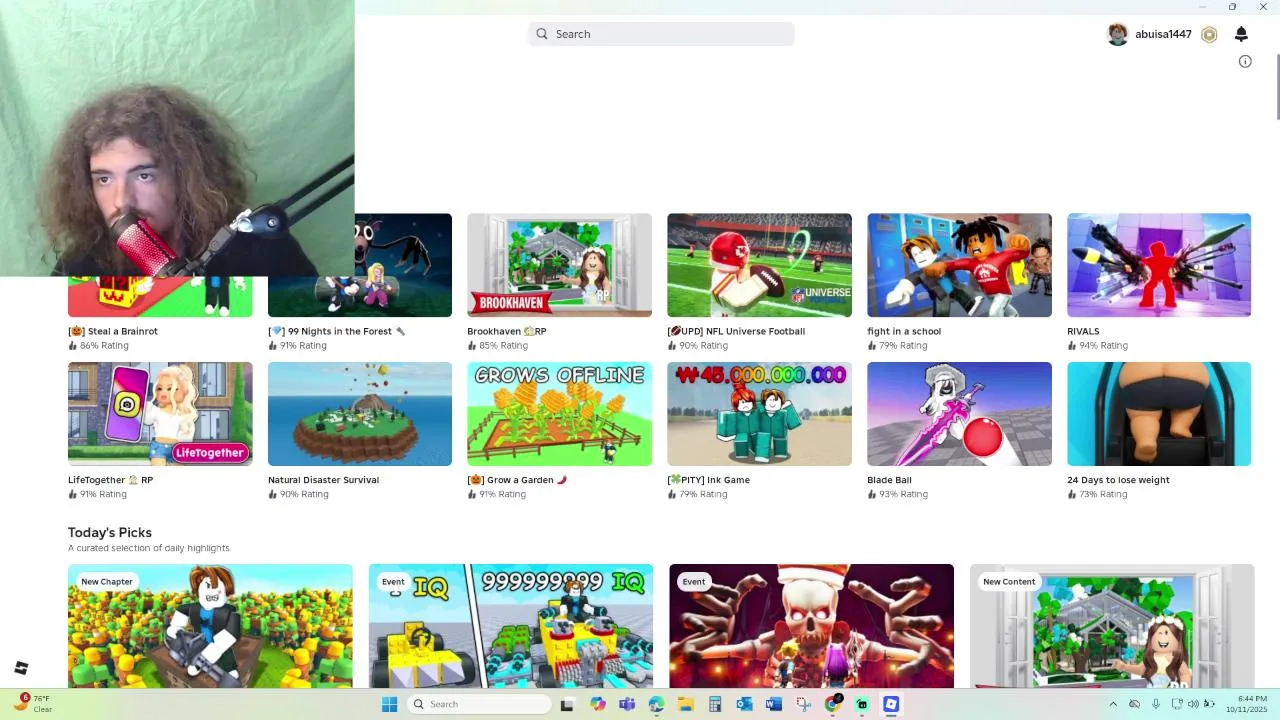
Task: Click the green app icon next to Chrome
Action: click(862, 704)
